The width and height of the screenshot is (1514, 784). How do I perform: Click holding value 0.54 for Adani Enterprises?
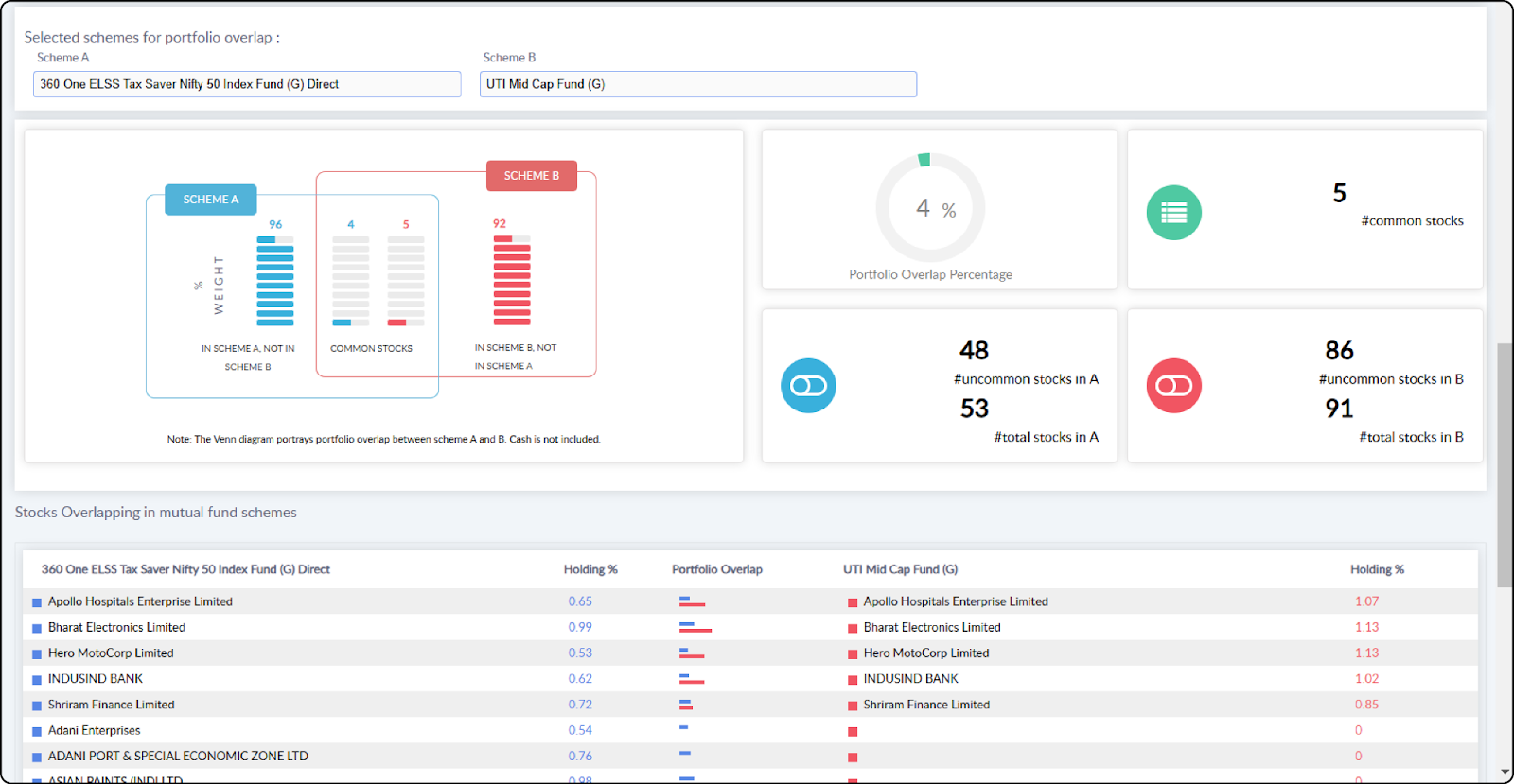pos(580,730)
